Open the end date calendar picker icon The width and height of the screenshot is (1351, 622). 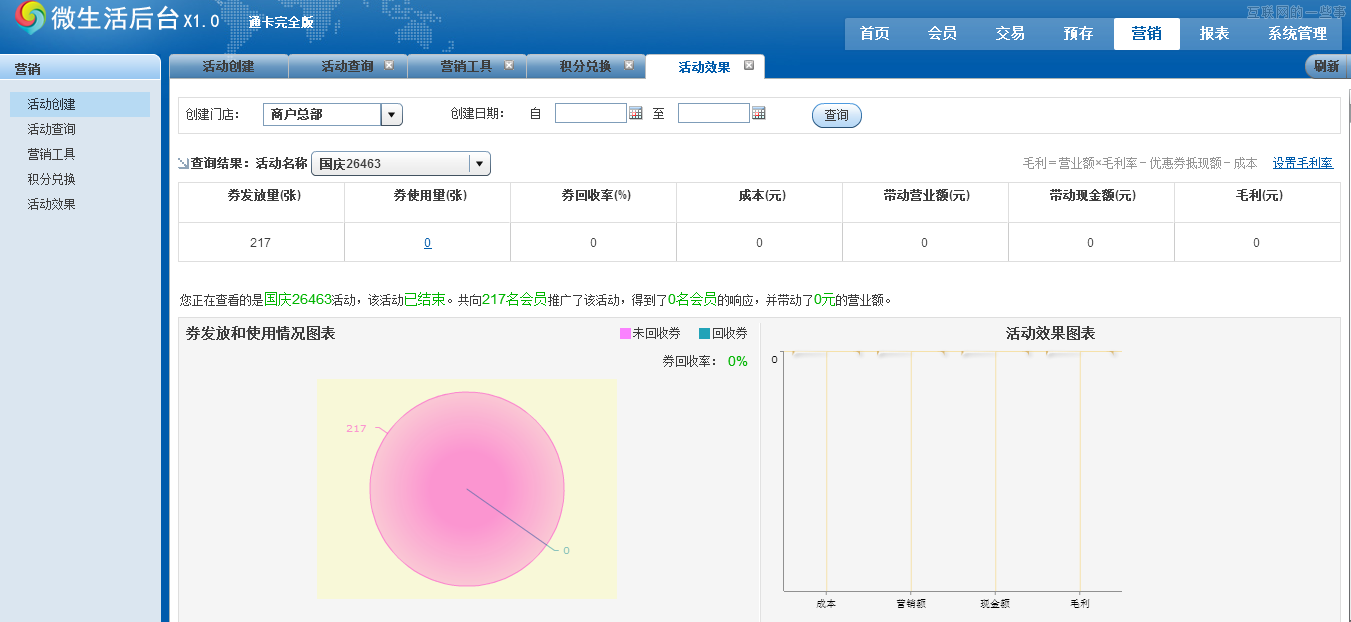(758, 113)
